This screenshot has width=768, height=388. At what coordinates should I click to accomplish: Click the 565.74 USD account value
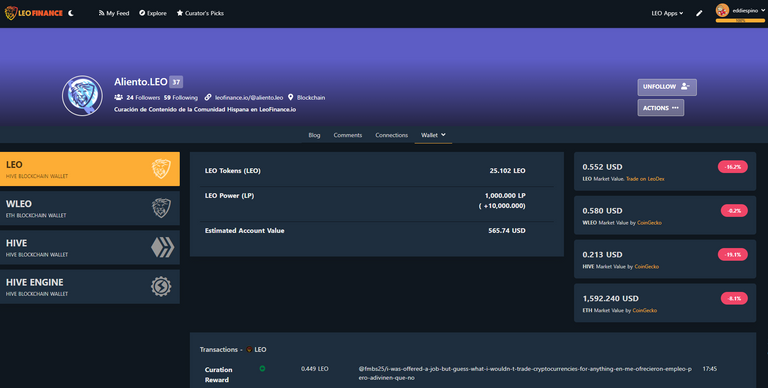tap(507, 231)
